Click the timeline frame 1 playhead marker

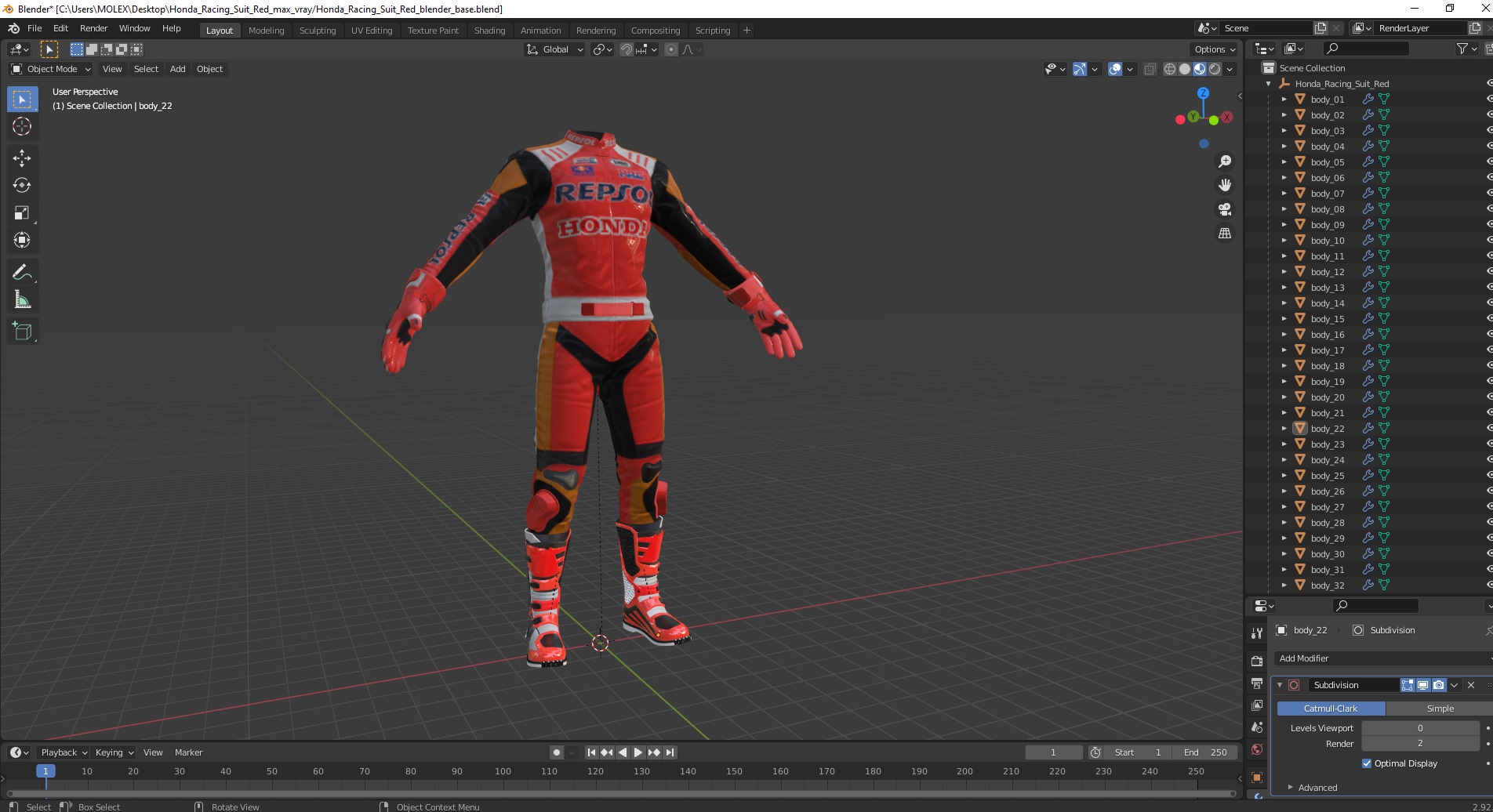click(x=45, y=772)
